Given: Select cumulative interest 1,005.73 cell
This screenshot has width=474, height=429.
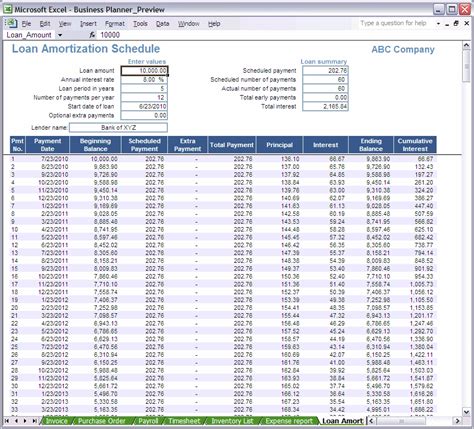Looking at the screenshot, I should tap(415, 284).
